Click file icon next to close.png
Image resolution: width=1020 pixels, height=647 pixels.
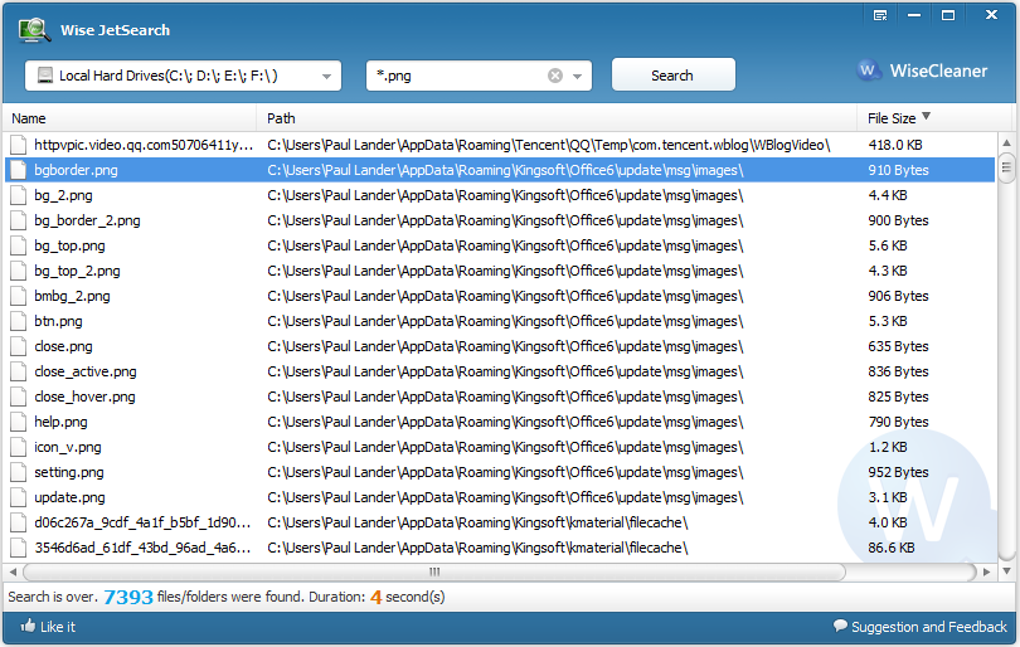[x=19, y=347]
